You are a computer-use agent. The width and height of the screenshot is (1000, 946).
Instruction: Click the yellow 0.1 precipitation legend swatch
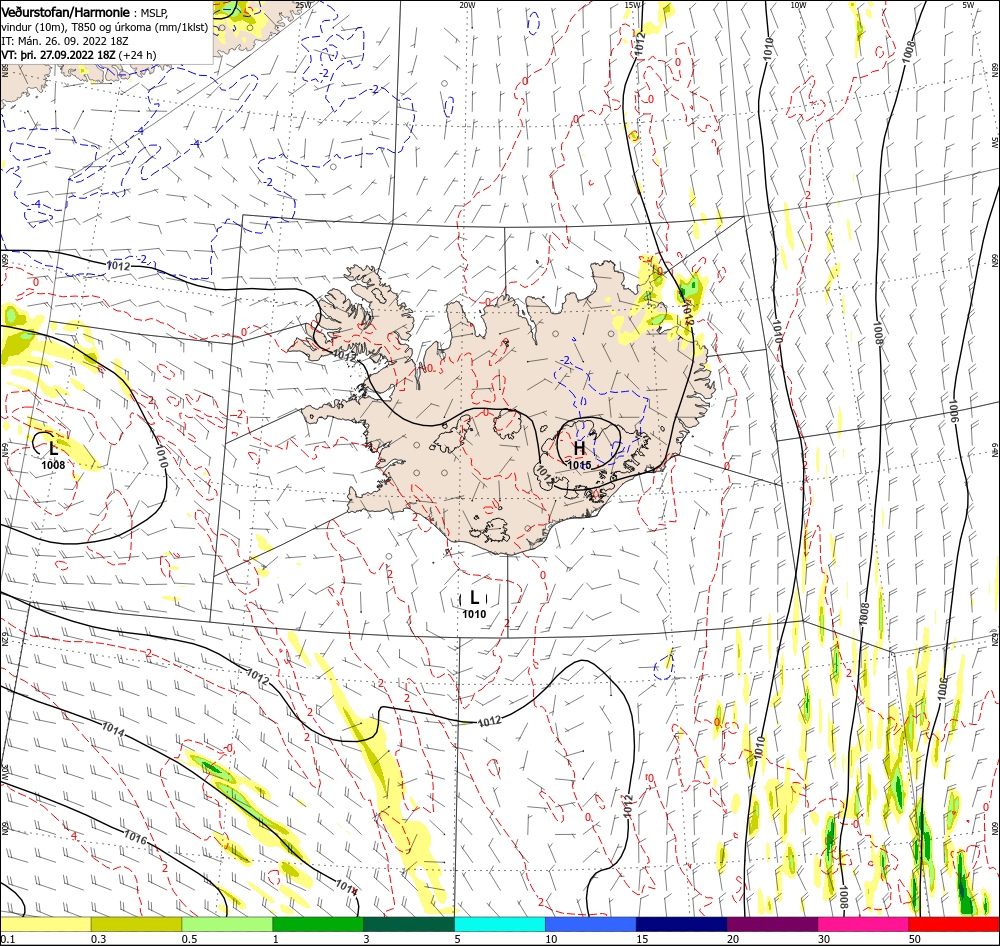(x=45, y=924)
